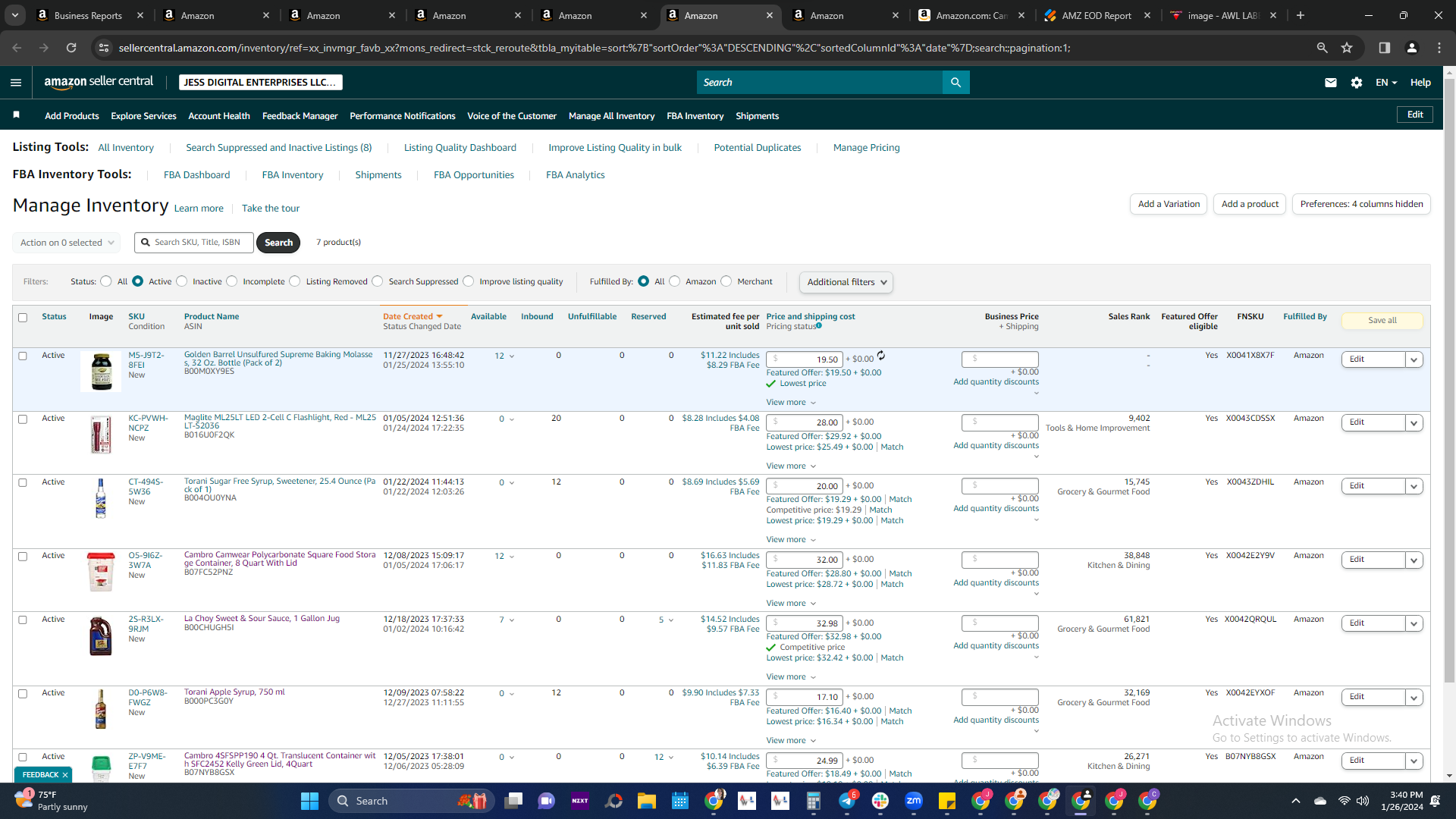Switch to the AMZ EOD Report tab
1456x819 pixels.
pos(1098,15)
